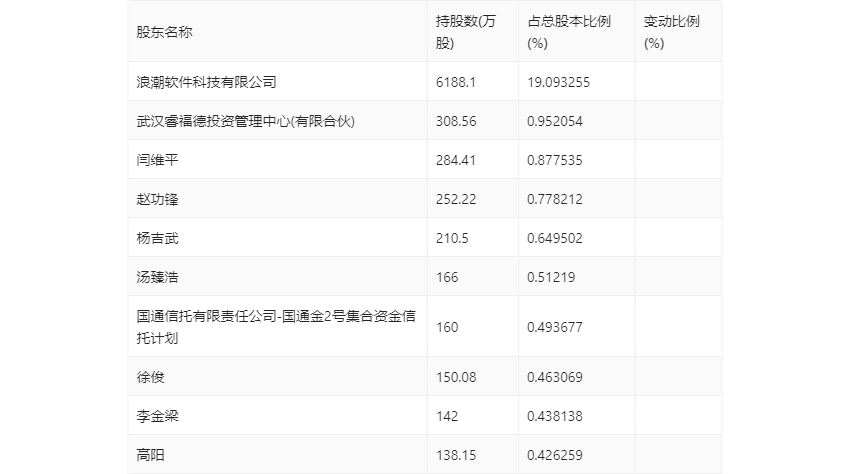
Task: Select shareholder 国通信托有限责任公司-国通金2号集合资金信托计划
Action: pyautogui.click(x=276, y=326)
